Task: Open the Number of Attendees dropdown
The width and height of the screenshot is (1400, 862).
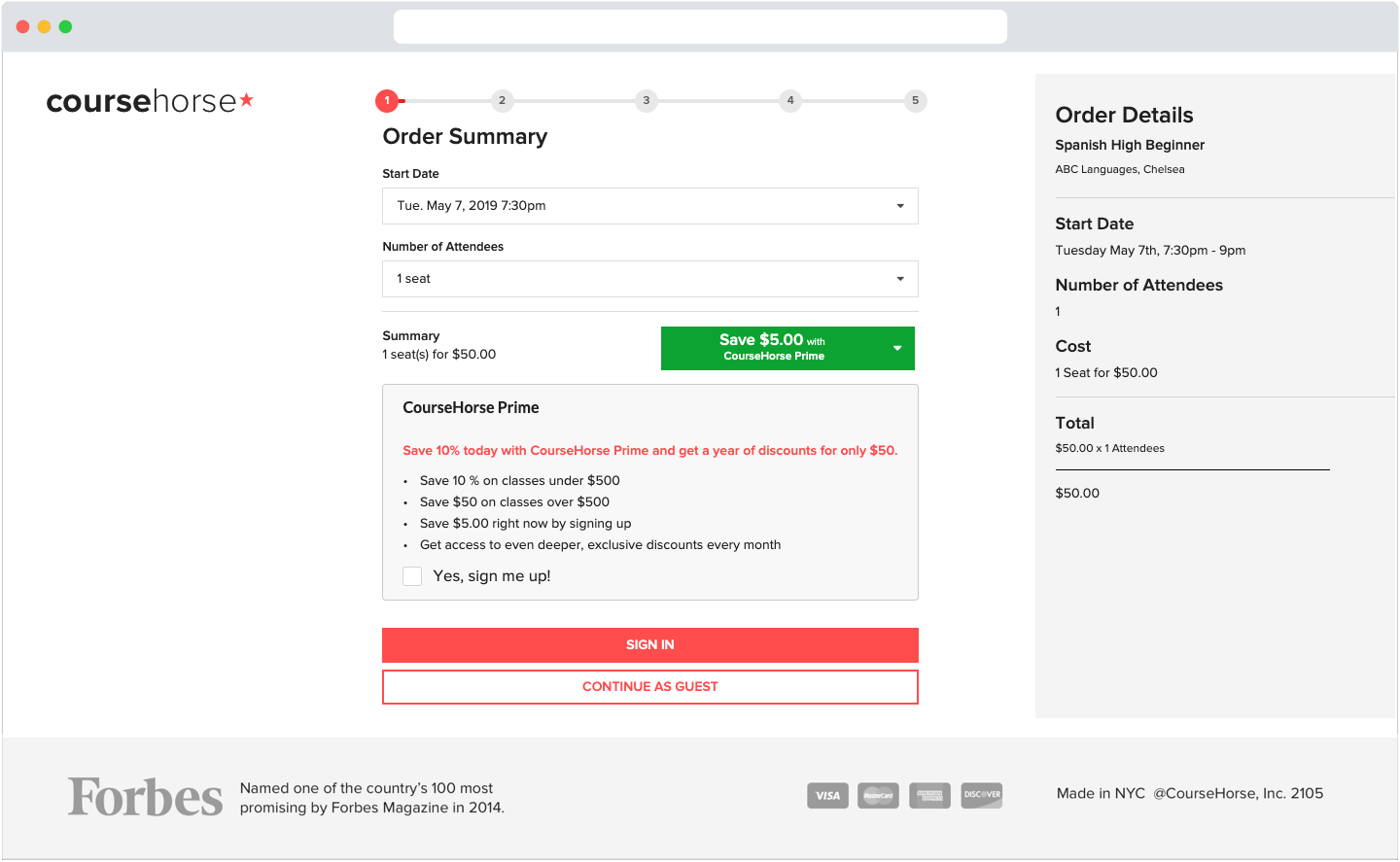Action: point(650,279)
